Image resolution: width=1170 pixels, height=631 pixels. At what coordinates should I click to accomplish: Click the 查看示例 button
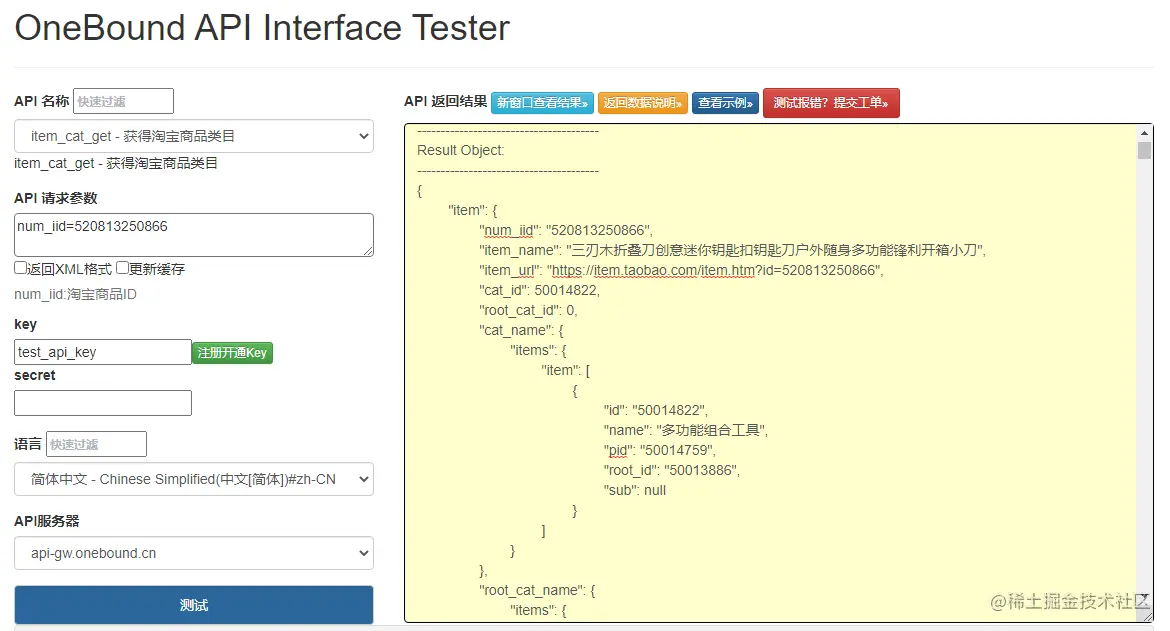[725, 103]
